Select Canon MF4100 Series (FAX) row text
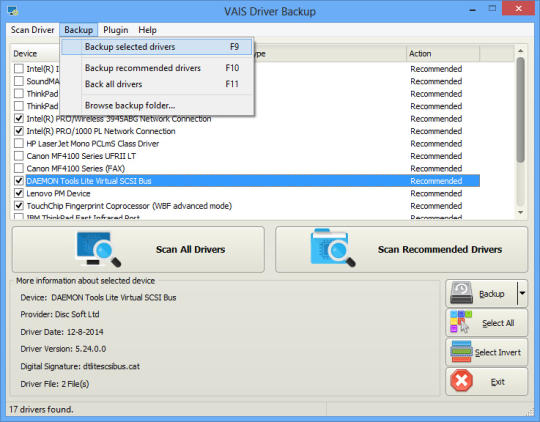Screen dimensions: 540x422 75,168
